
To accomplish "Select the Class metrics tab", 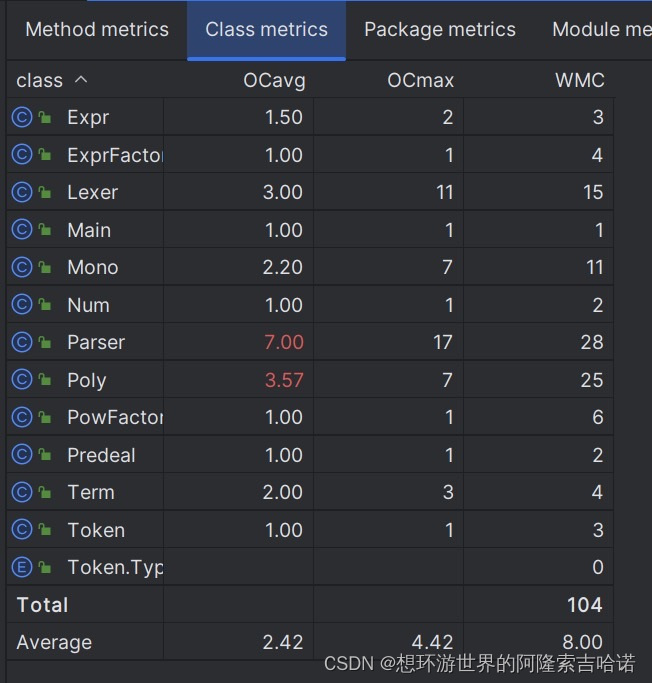I will (267, 30).
